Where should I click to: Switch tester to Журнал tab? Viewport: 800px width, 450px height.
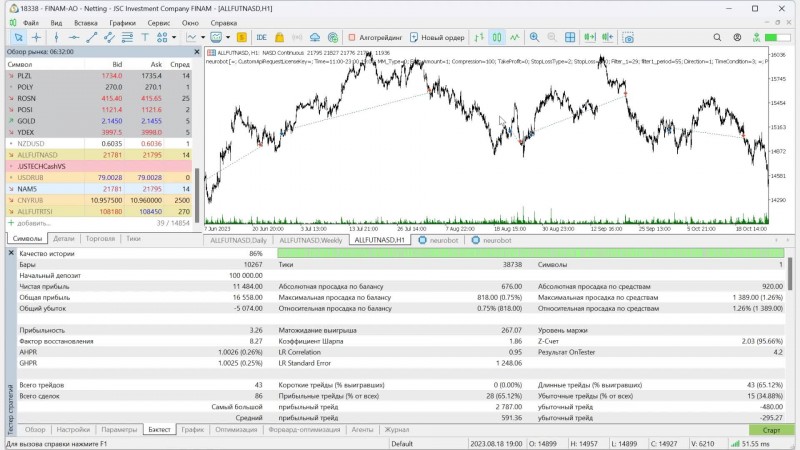(396, 430)
